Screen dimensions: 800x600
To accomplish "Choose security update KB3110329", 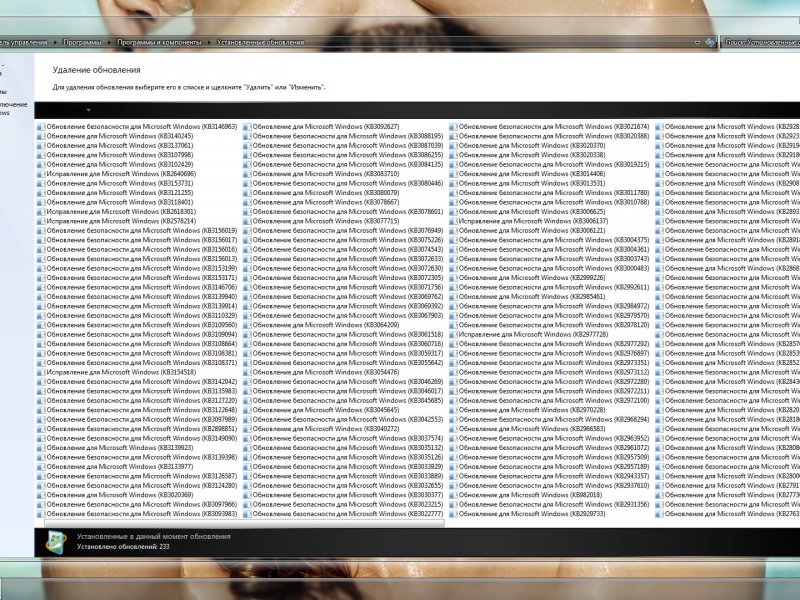I will point(137,316).
